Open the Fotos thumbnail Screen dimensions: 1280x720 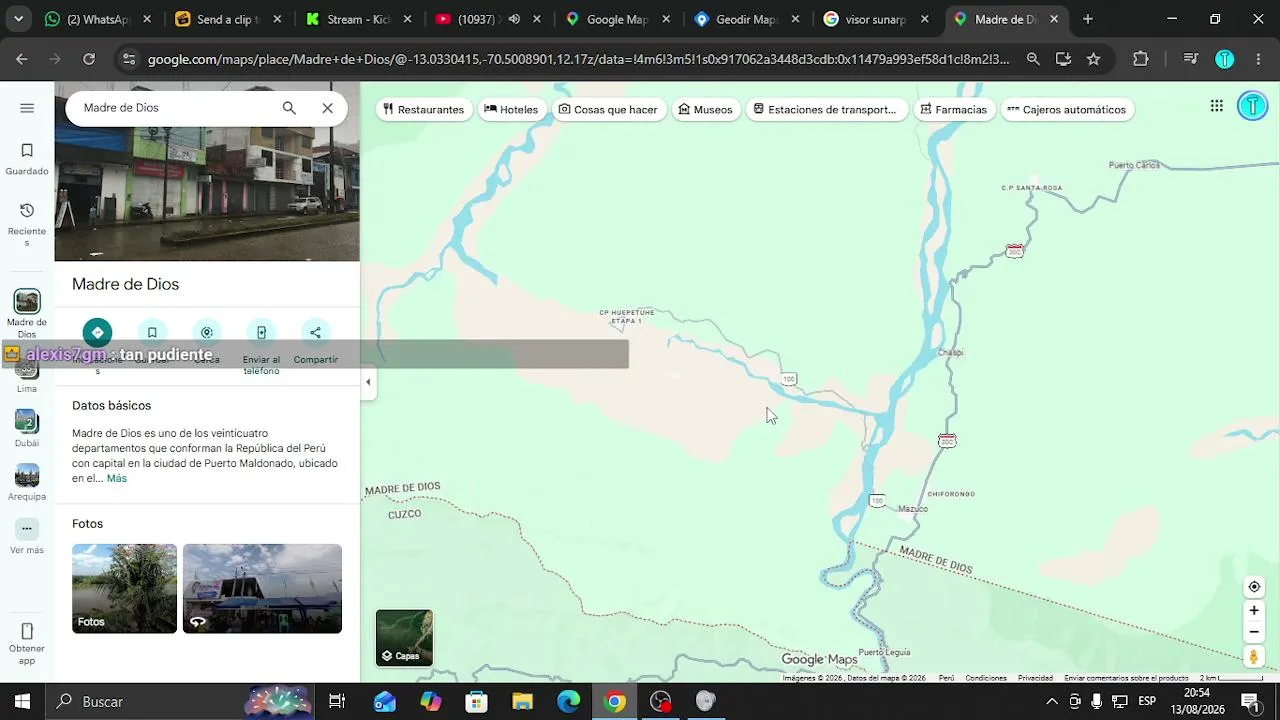(x=124, y=588)
